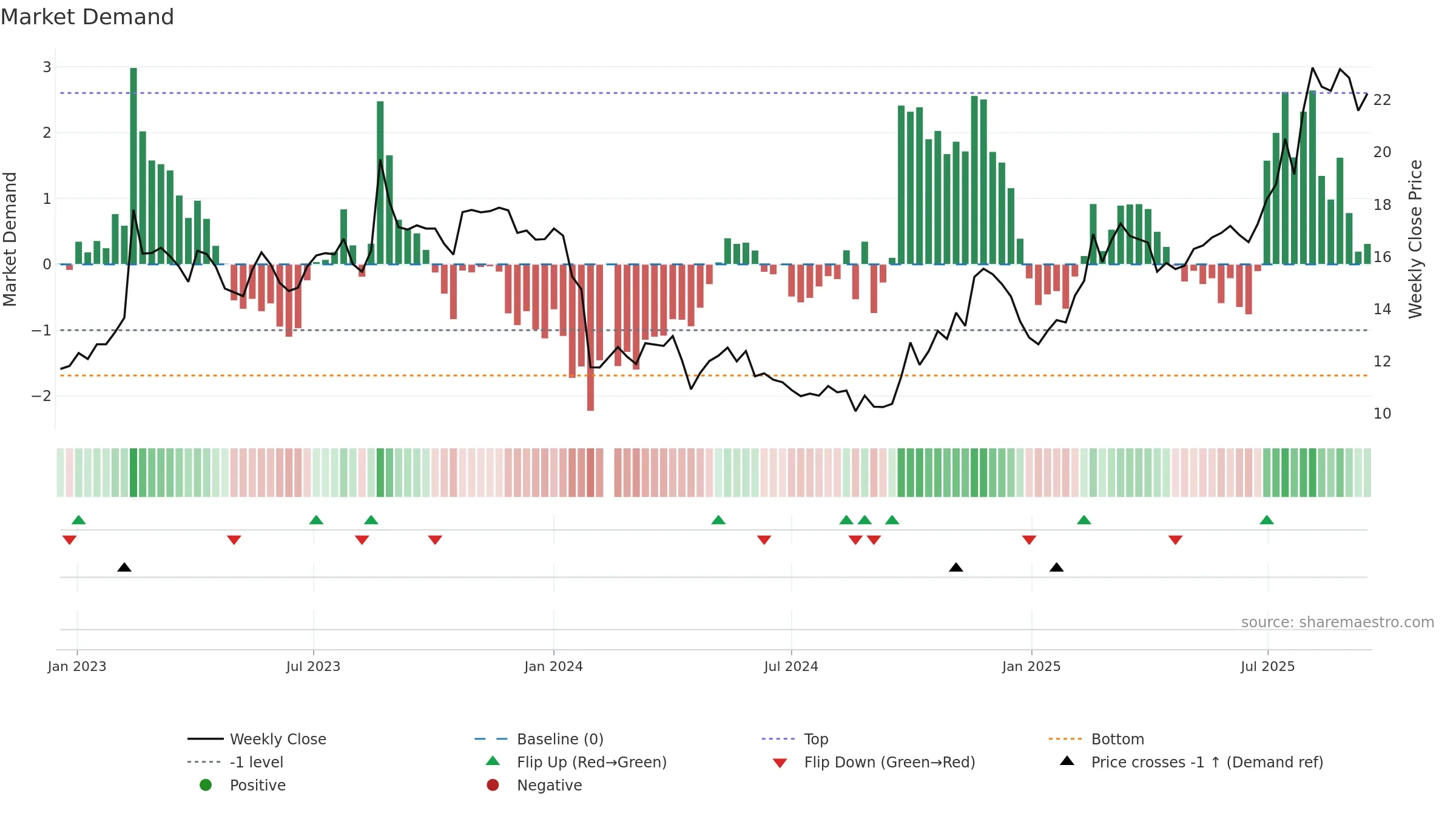1456x819 pixels.
Task: Click the Jan 2024 x-axis label
Action: coord(554,667)
